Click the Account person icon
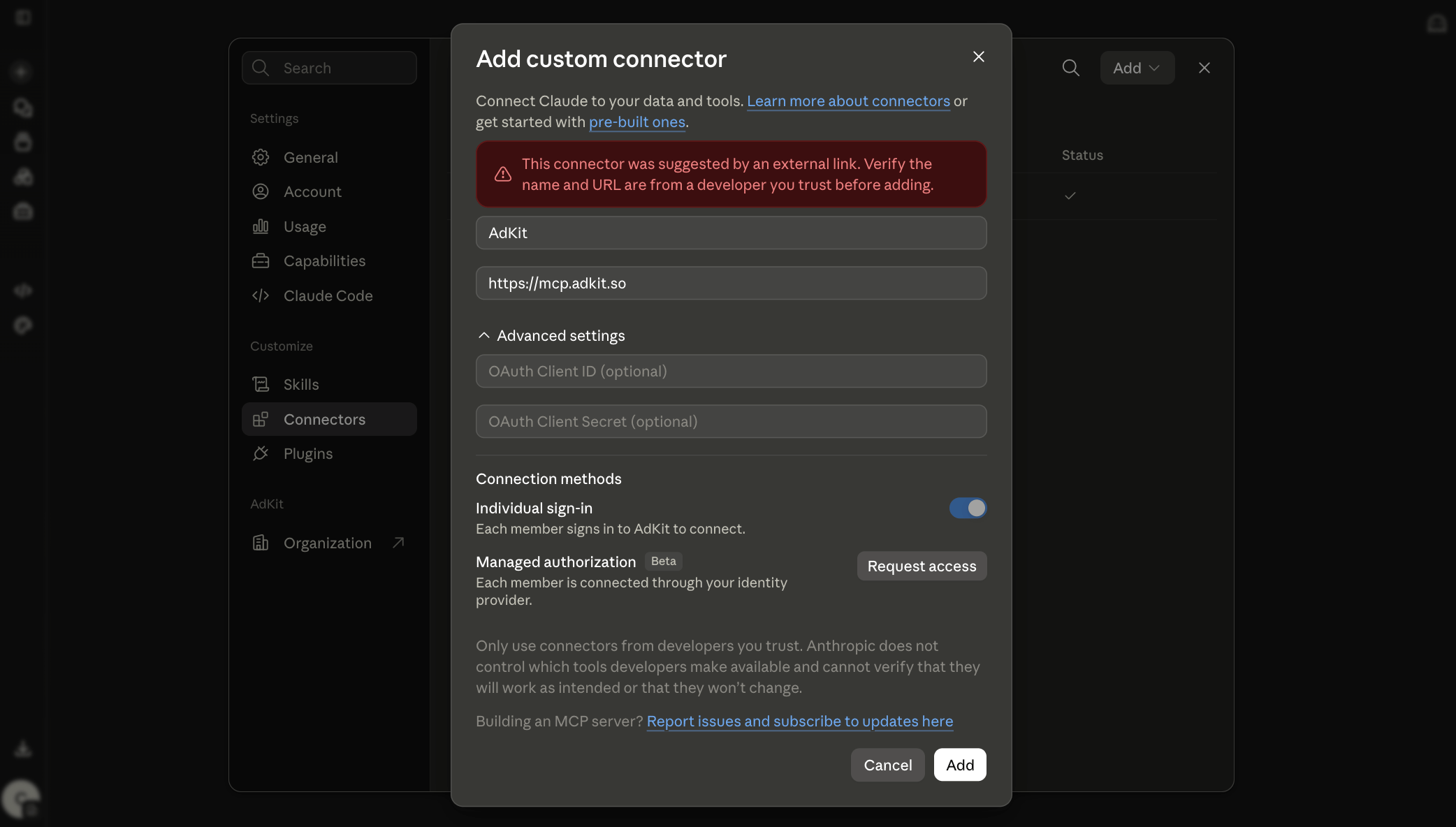 click(x=261, y=191)
